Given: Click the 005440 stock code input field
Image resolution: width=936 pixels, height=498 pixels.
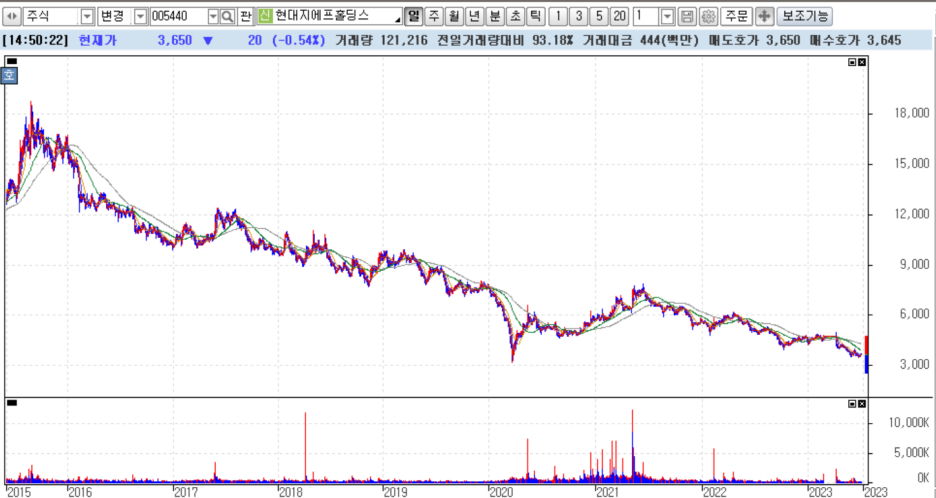Looking at the screenshot, I should coord(178,17).
